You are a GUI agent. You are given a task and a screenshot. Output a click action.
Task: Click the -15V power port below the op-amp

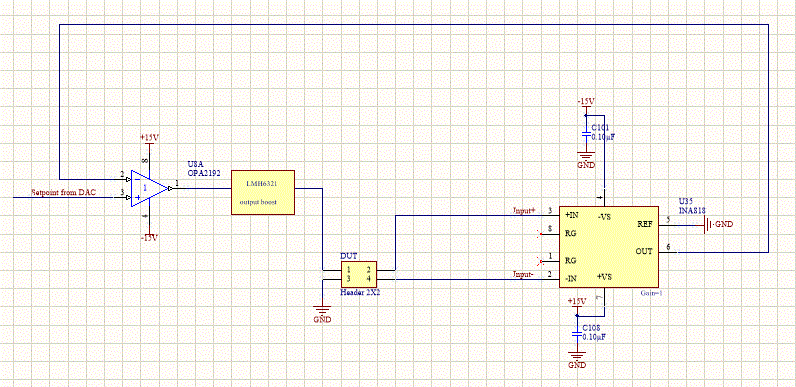pos(150,236)
